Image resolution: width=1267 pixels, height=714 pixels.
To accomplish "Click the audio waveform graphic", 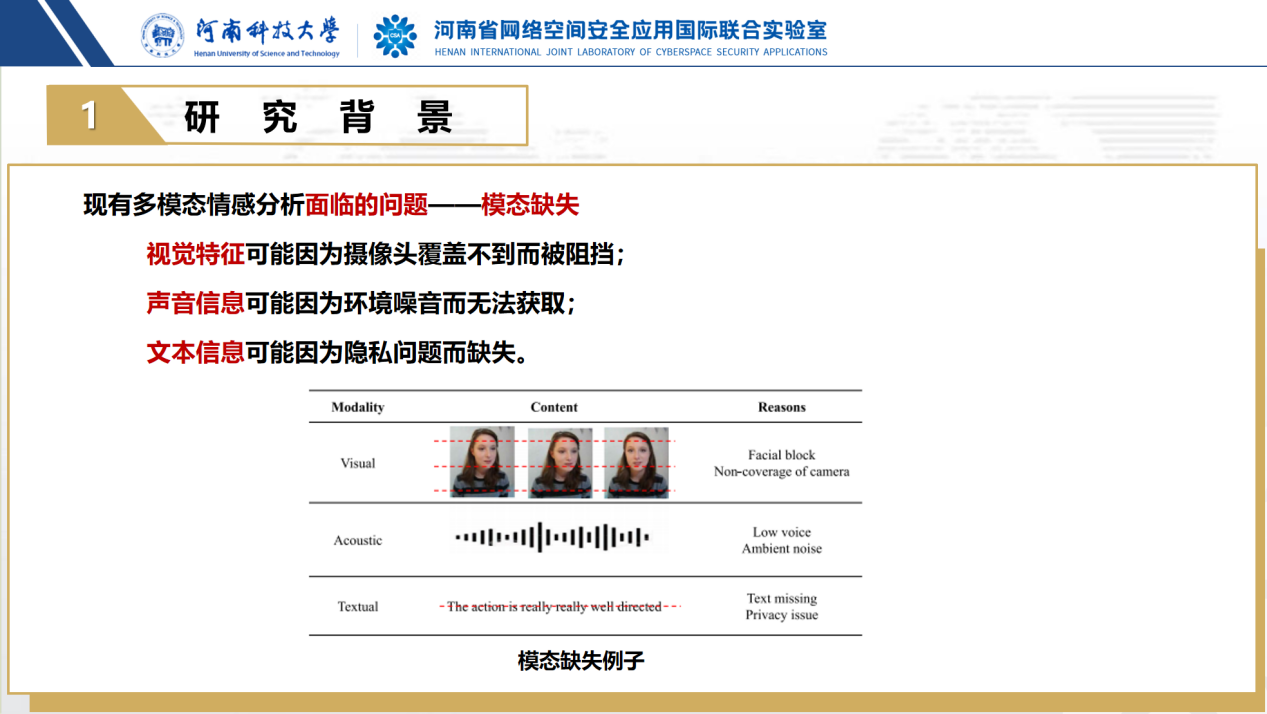I will pyautogui.click(x=552, y=537).
